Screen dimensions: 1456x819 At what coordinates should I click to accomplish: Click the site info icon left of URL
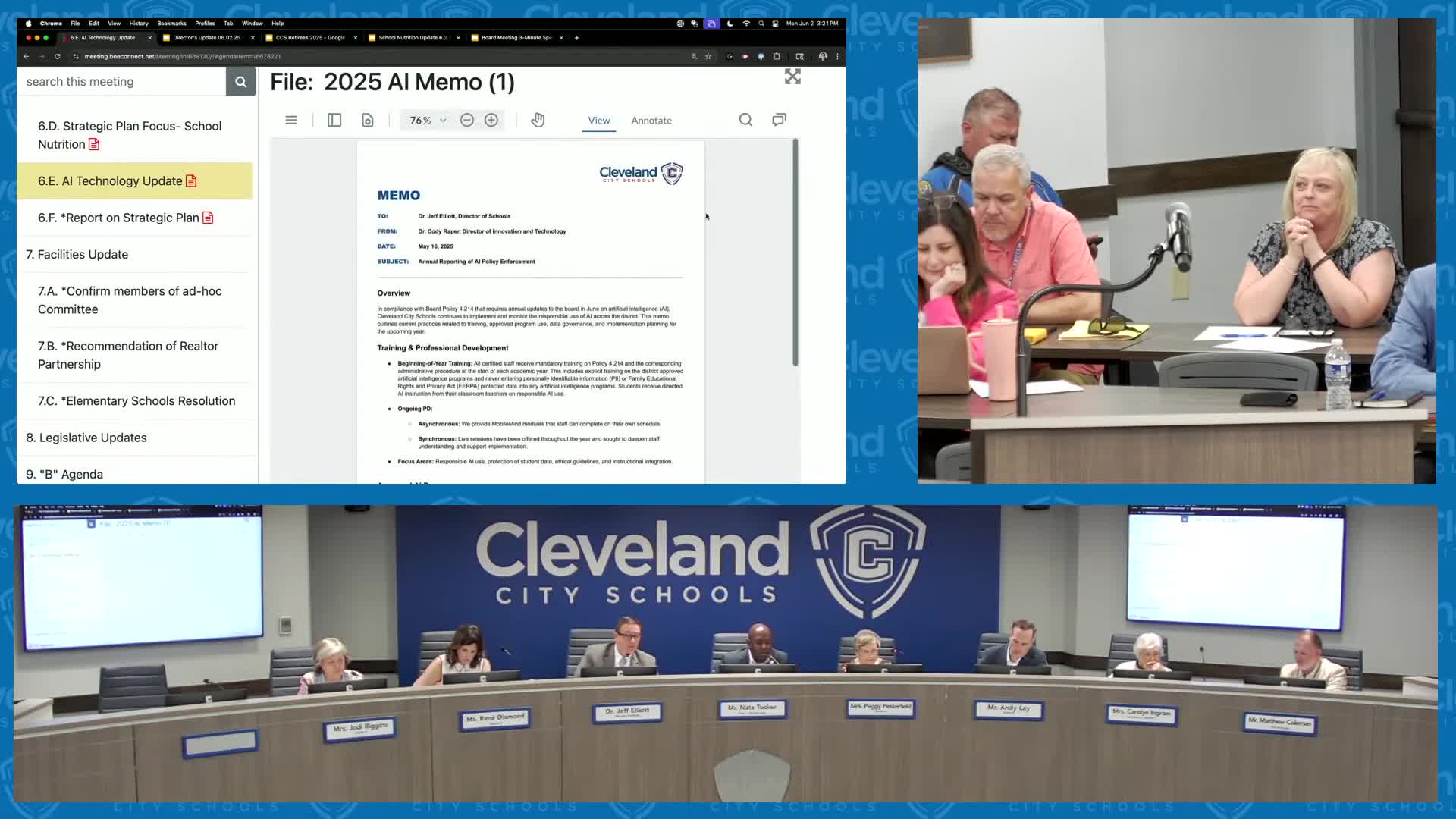[x=76, y=56]
